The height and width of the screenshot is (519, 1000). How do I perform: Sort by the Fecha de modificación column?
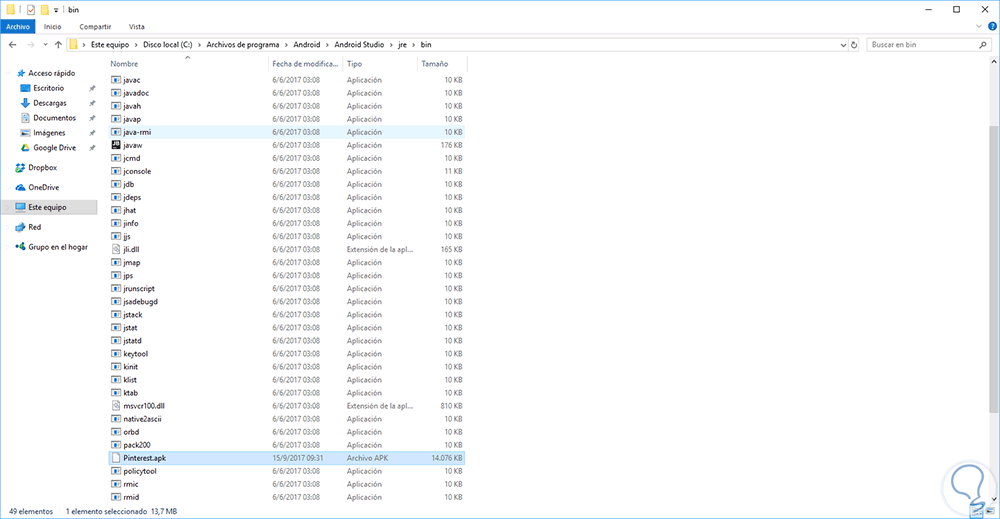[305, 64]
